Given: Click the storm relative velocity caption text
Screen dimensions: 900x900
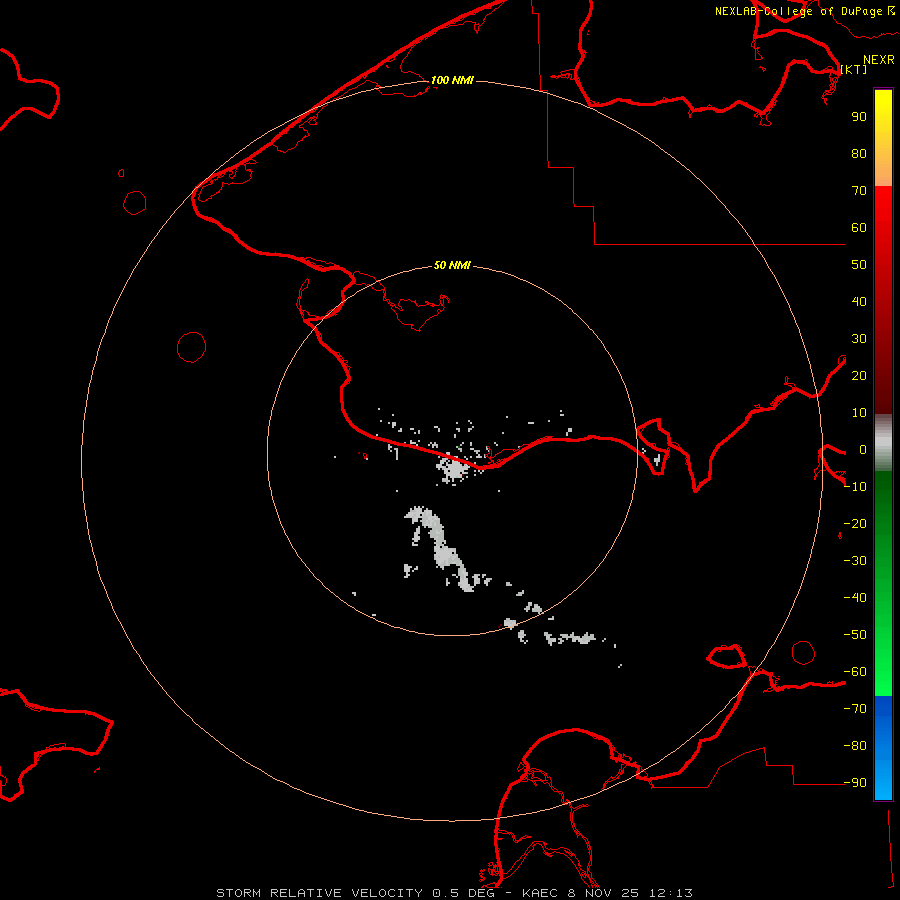Looking at the screenshot, I should pos(454,893).
